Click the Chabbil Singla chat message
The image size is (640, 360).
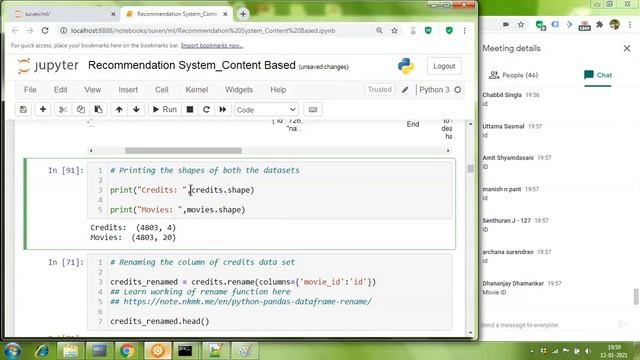pyautogui.click(x=511, y=99)
